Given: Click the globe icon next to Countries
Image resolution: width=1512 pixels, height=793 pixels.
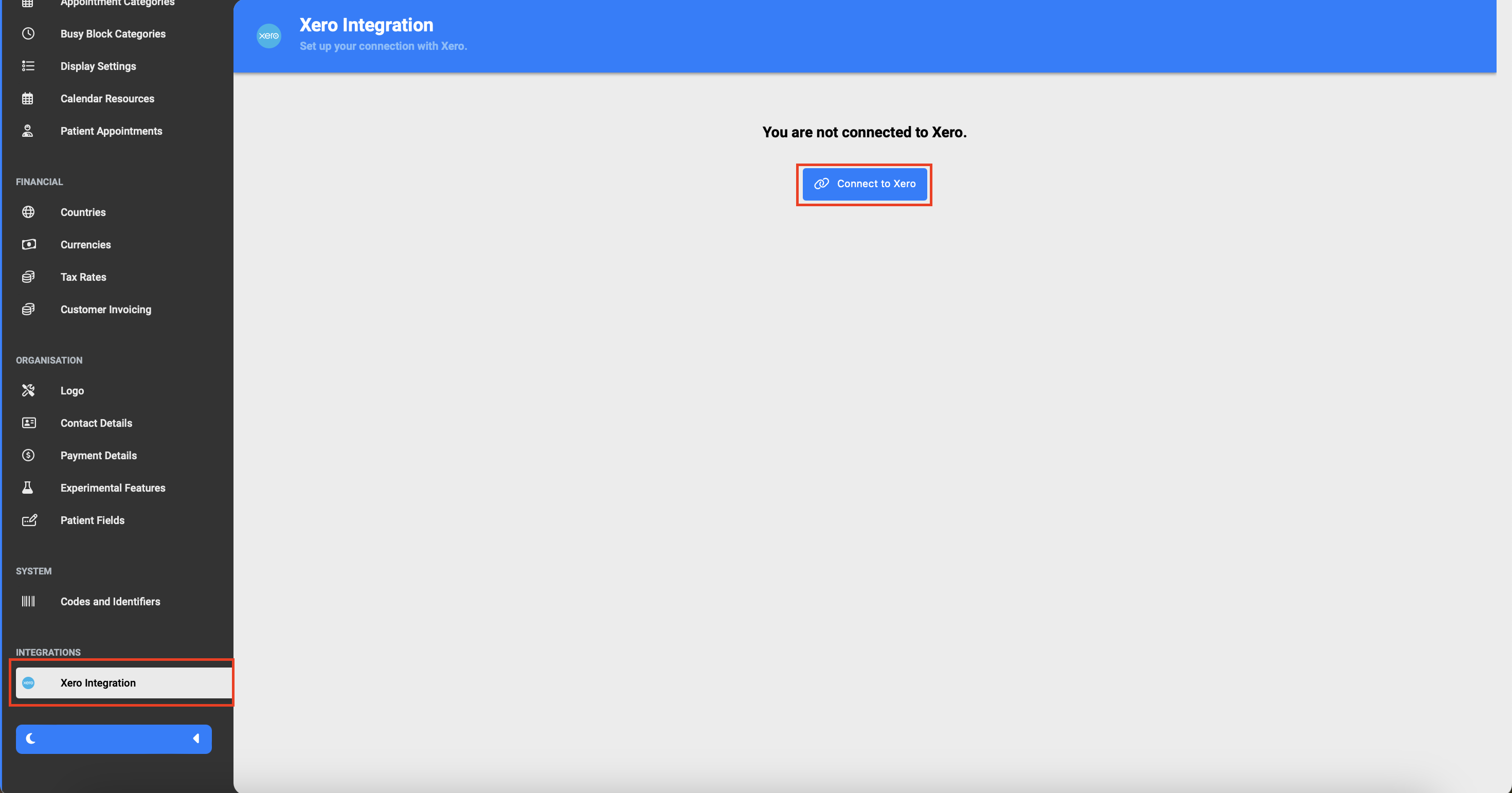Looking at the screenshot, I should [28, 212].
